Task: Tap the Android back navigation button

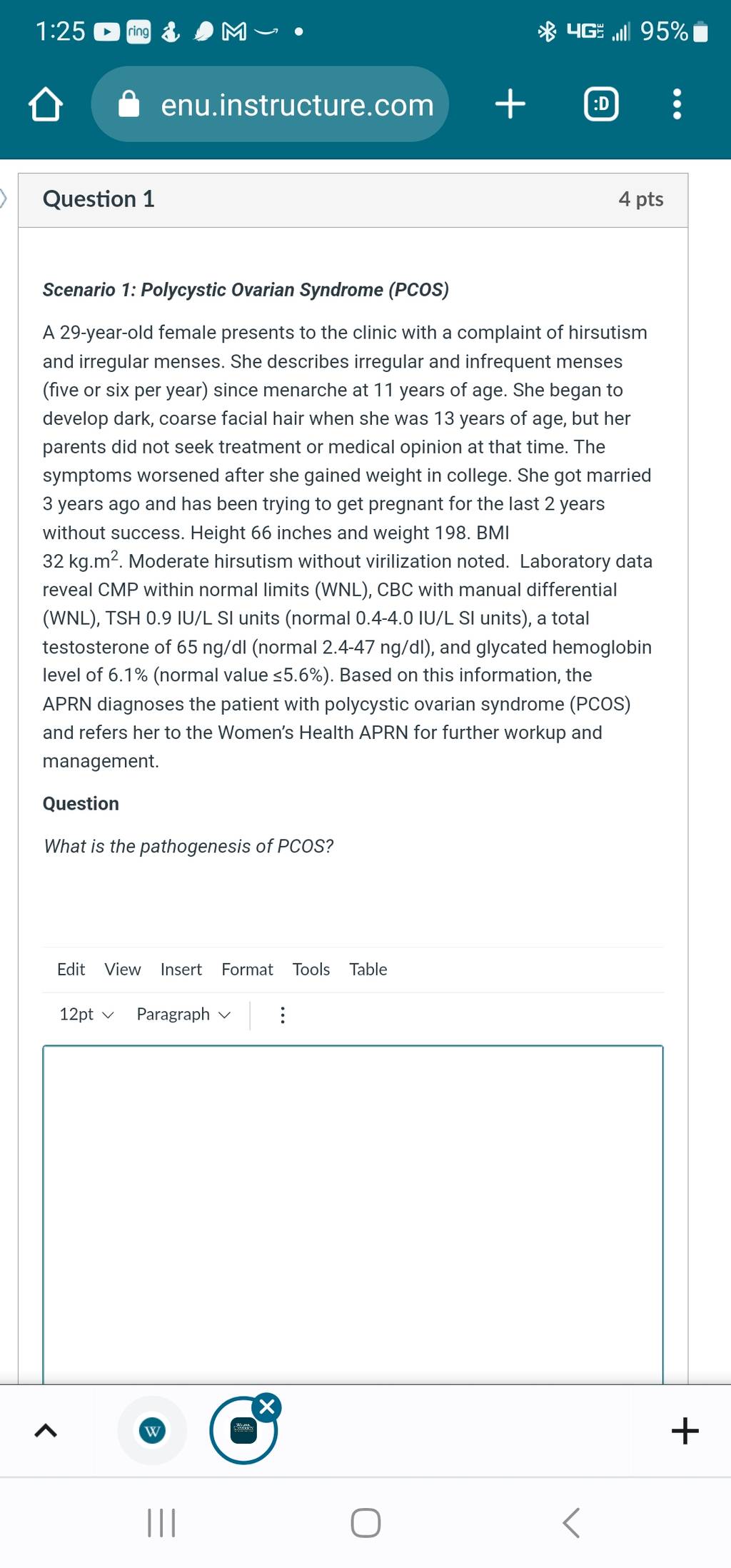Action: [571, 1522]
